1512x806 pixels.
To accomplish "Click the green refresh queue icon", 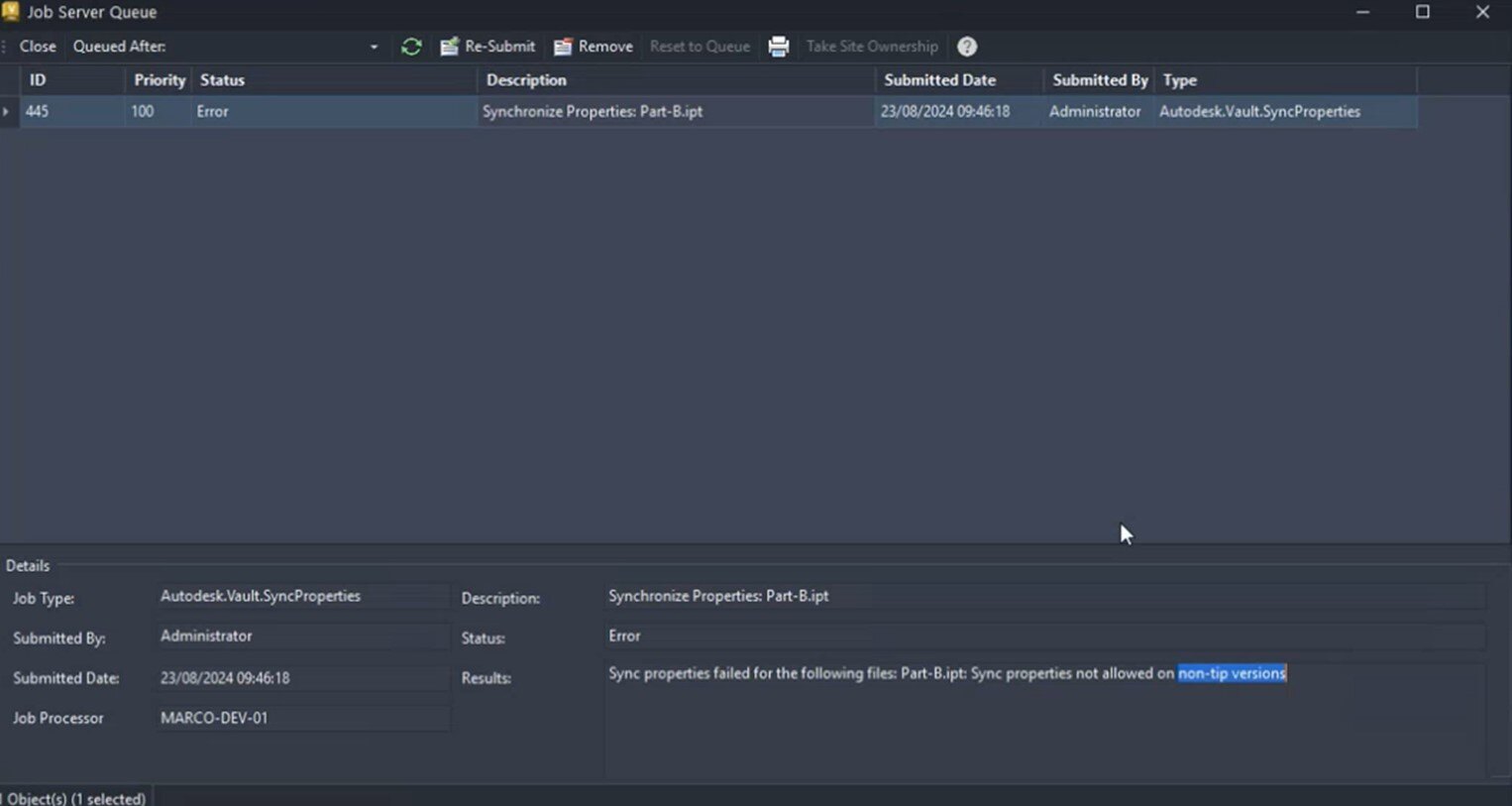I will click(411, 47).
